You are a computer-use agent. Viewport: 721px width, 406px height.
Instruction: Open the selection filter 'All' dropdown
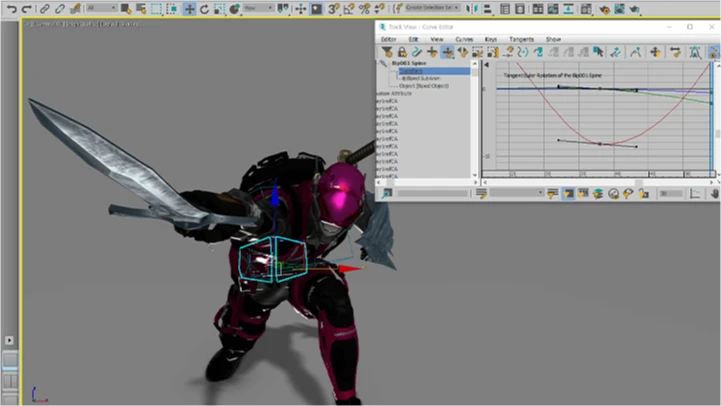(x=101, y=8)
